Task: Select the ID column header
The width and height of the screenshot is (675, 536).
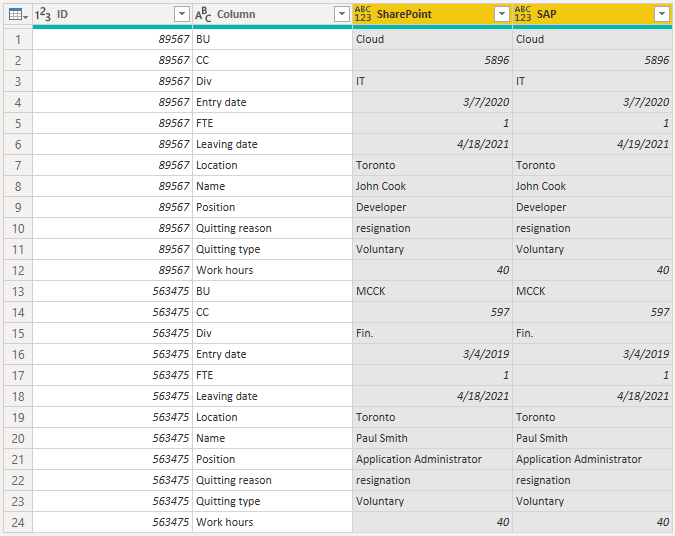Action: pos(112,15)
